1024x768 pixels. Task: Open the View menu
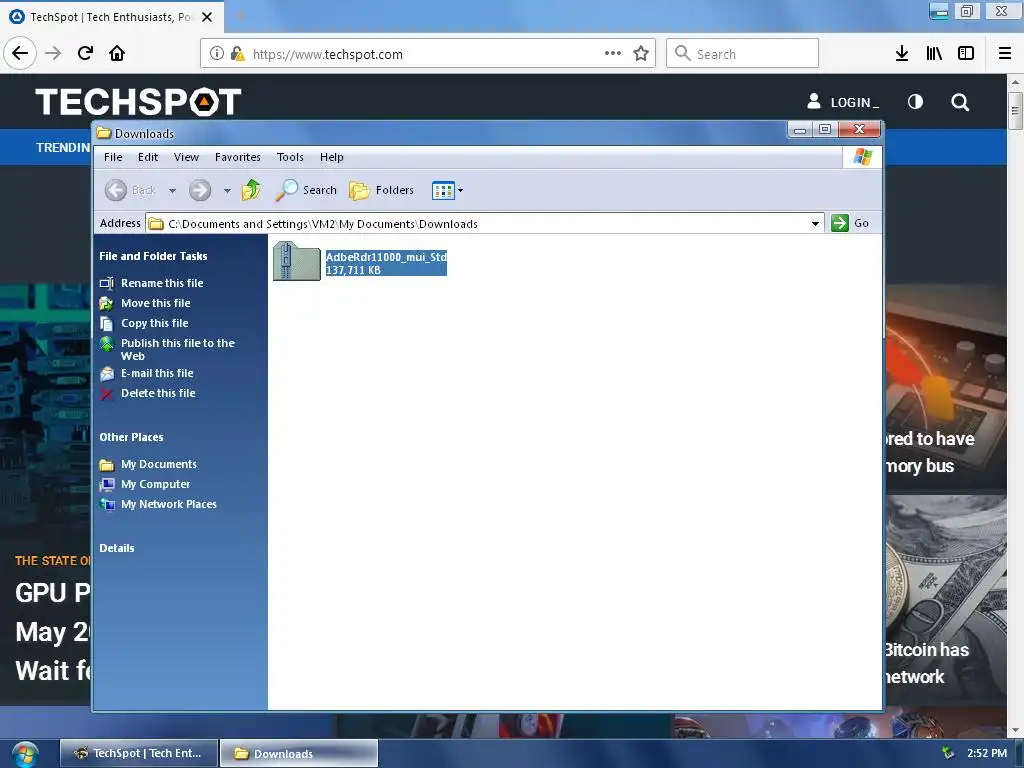tap(186, 157)
